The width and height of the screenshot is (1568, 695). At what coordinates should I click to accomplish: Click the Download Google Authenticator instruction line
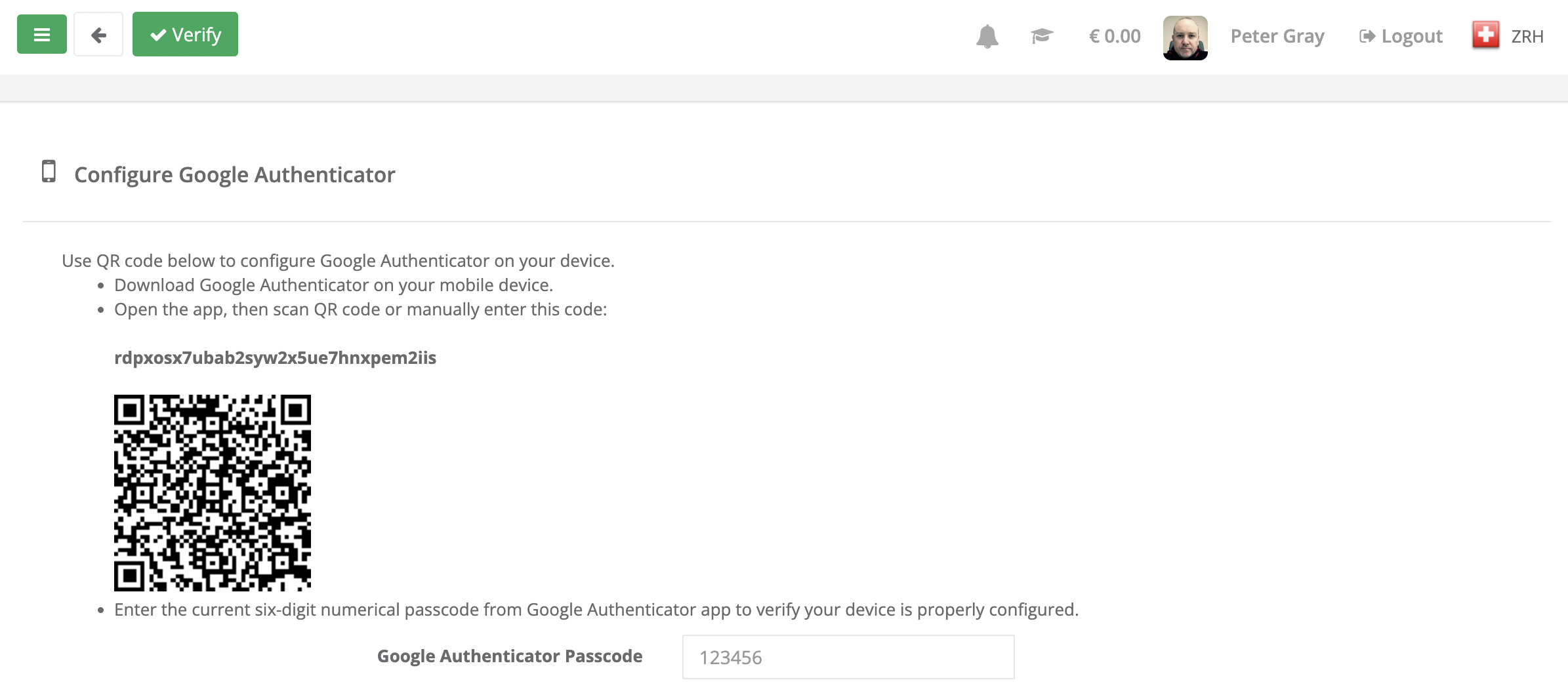pos(333,285)
